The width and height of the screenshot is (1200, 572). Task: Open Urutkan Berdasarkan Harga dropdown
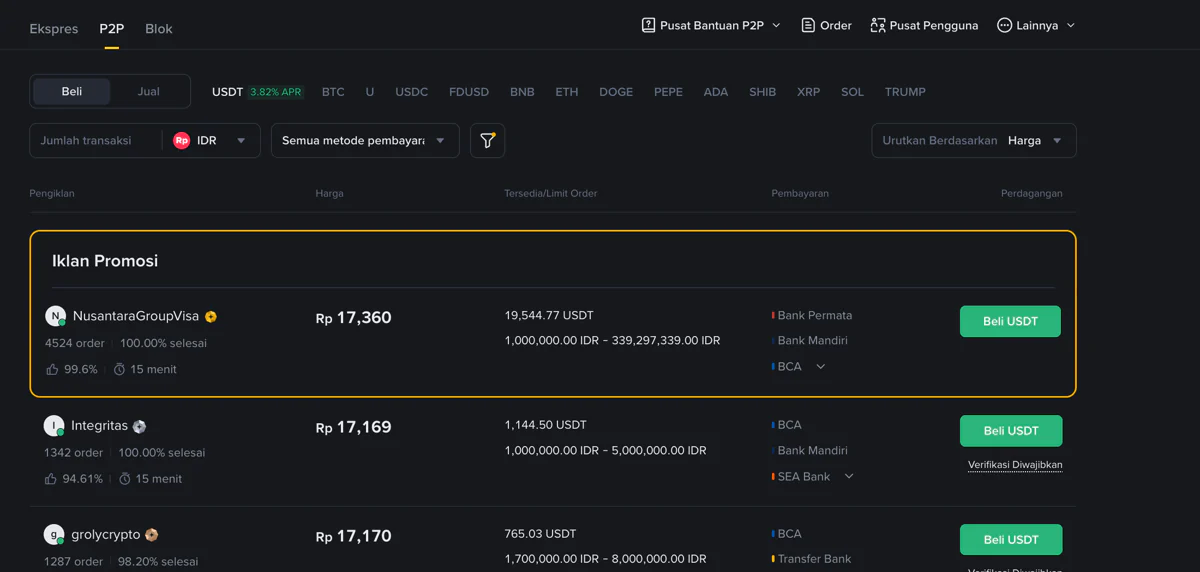pos(974,141)
